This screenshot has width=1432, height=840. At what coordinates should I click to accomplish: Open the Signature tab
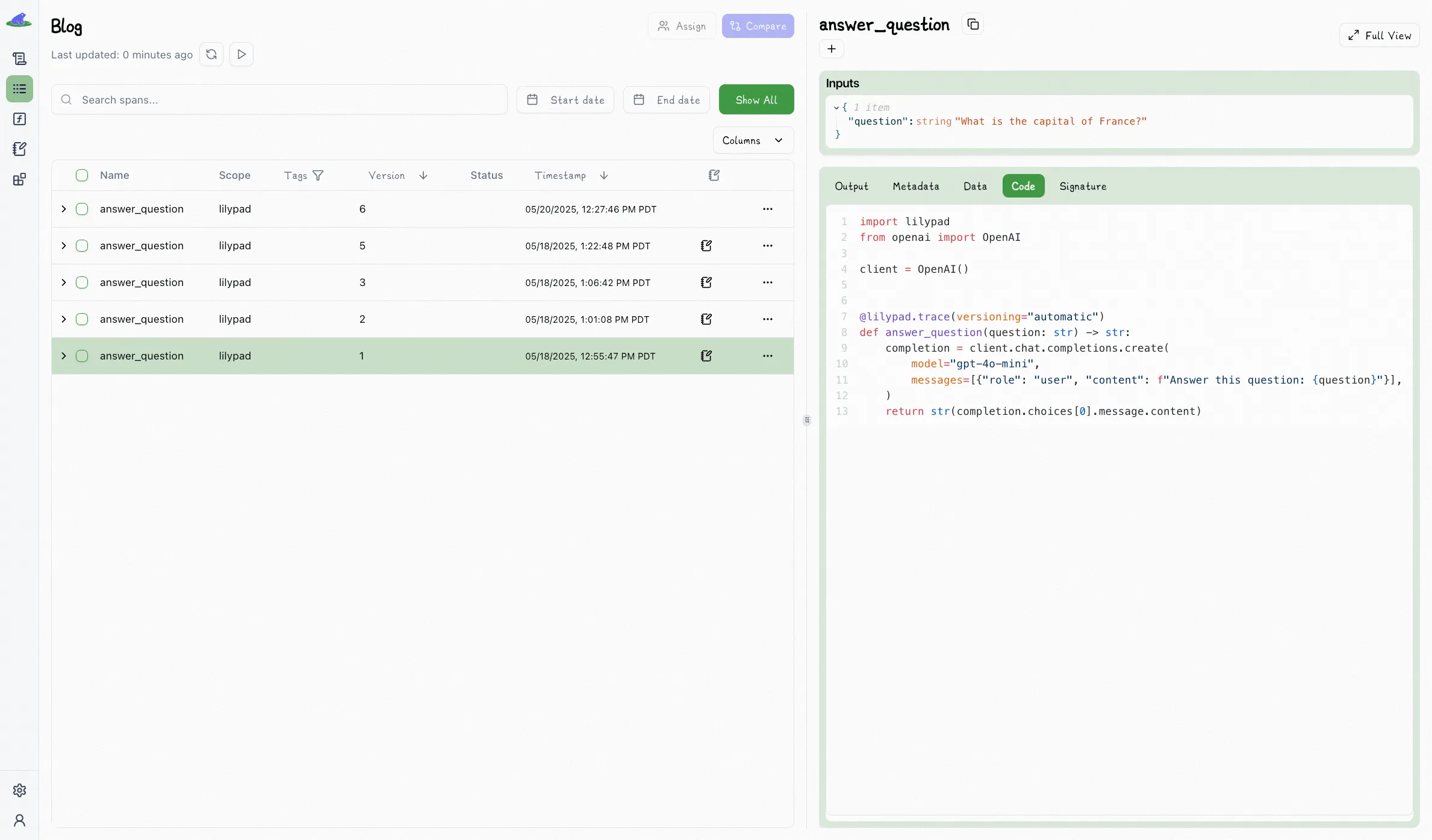pos(1082,186)
